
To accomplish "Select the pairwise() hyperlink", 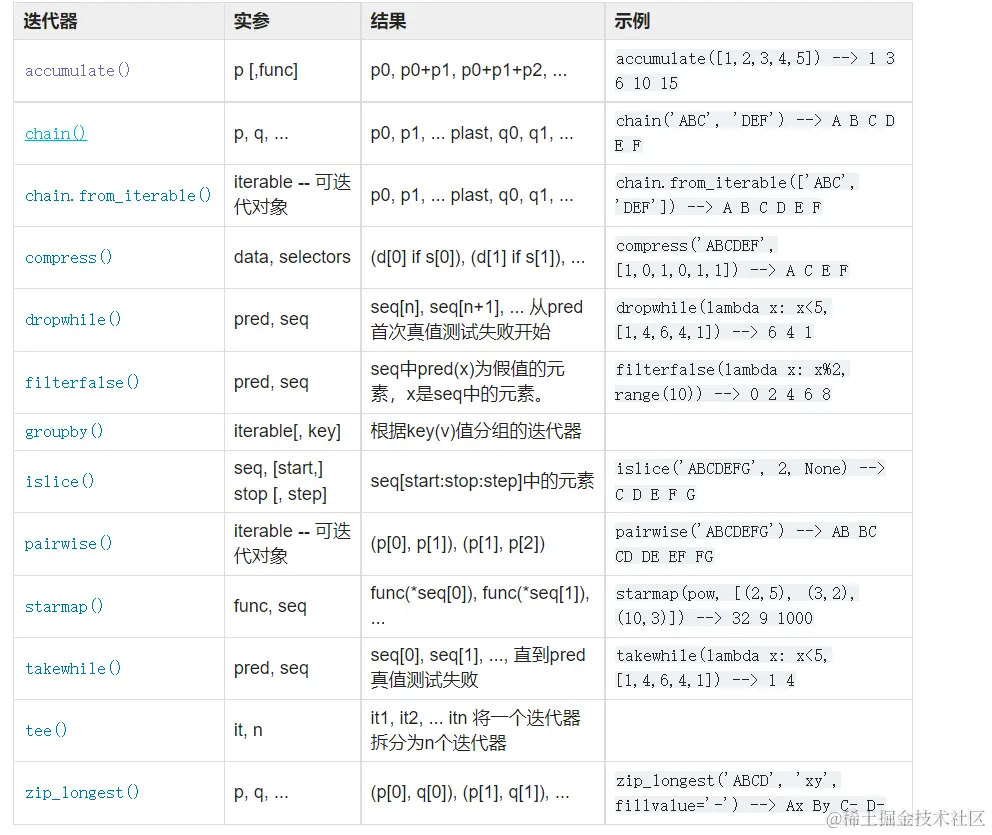I will [x=67, y=544].
